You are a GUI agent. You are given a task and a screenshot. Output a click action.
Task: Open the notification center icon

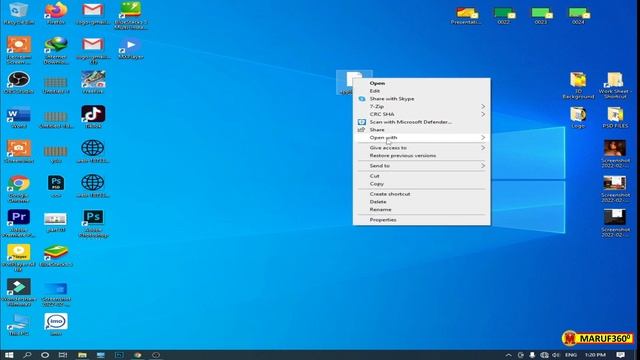coord(620,355)
